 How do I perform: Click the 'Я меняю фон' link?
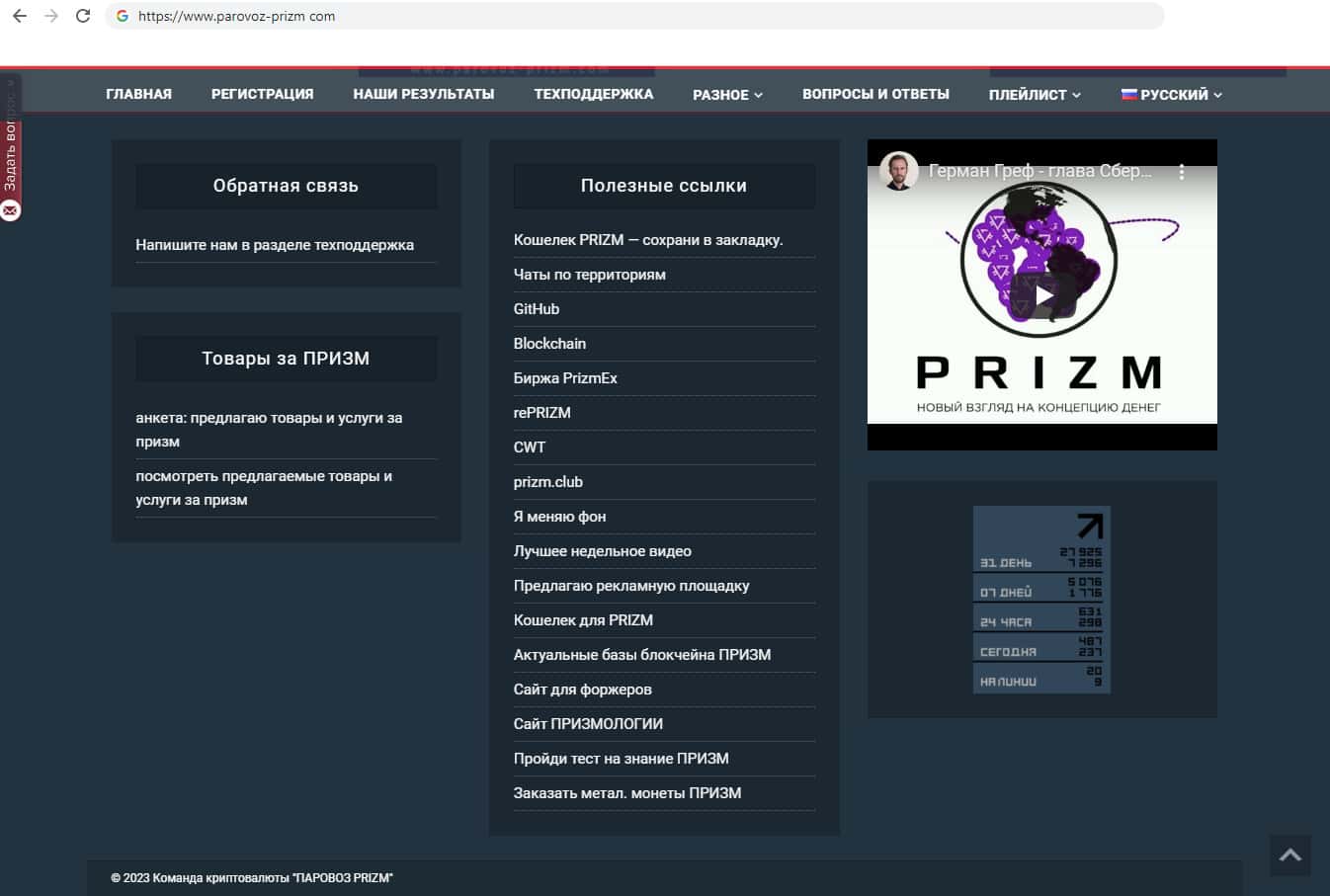(x=560, y=517)
